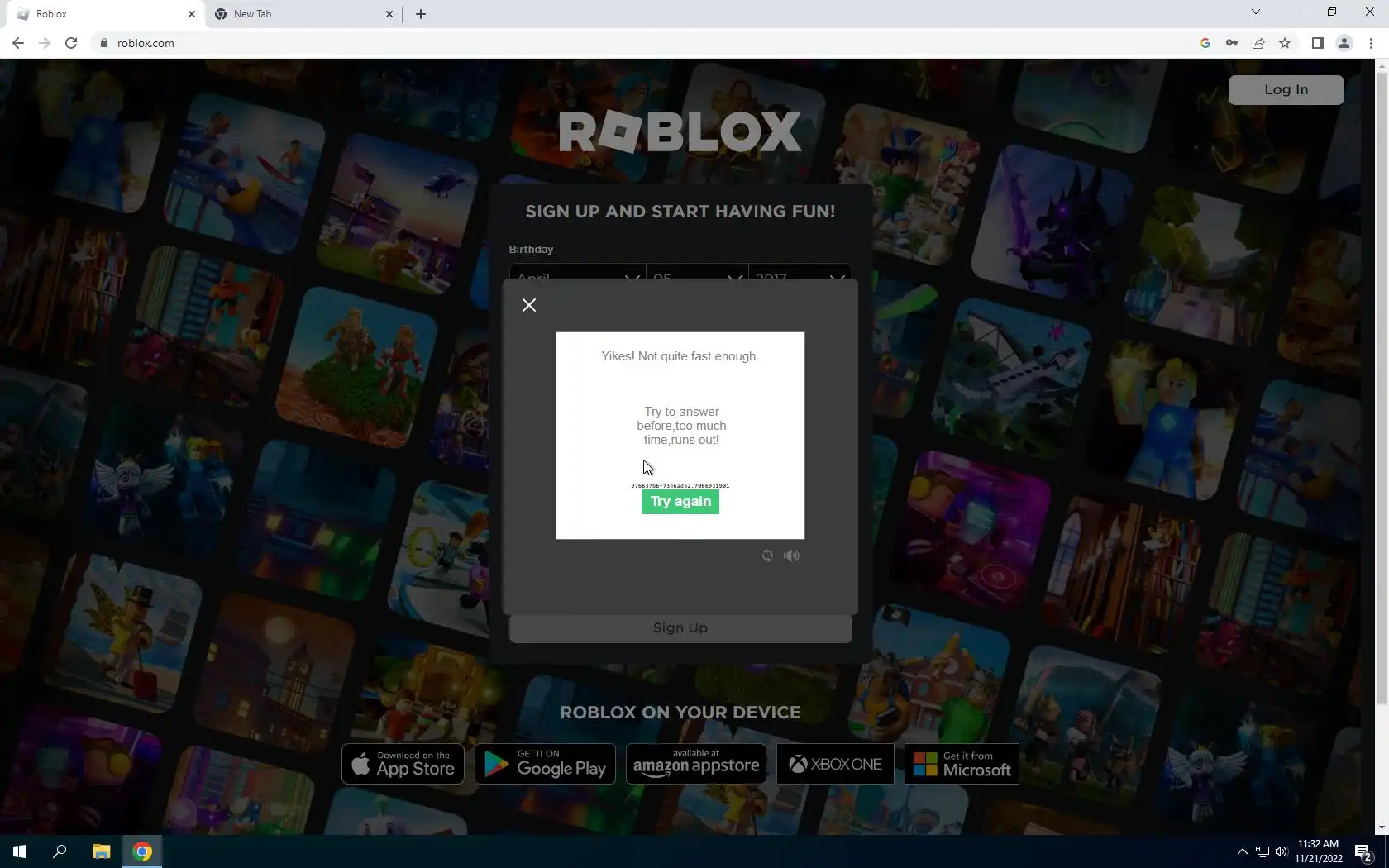1389x868 pixels.
Task: Go back to the previous page
Action: pyautogui.click(x=18, y=43)
